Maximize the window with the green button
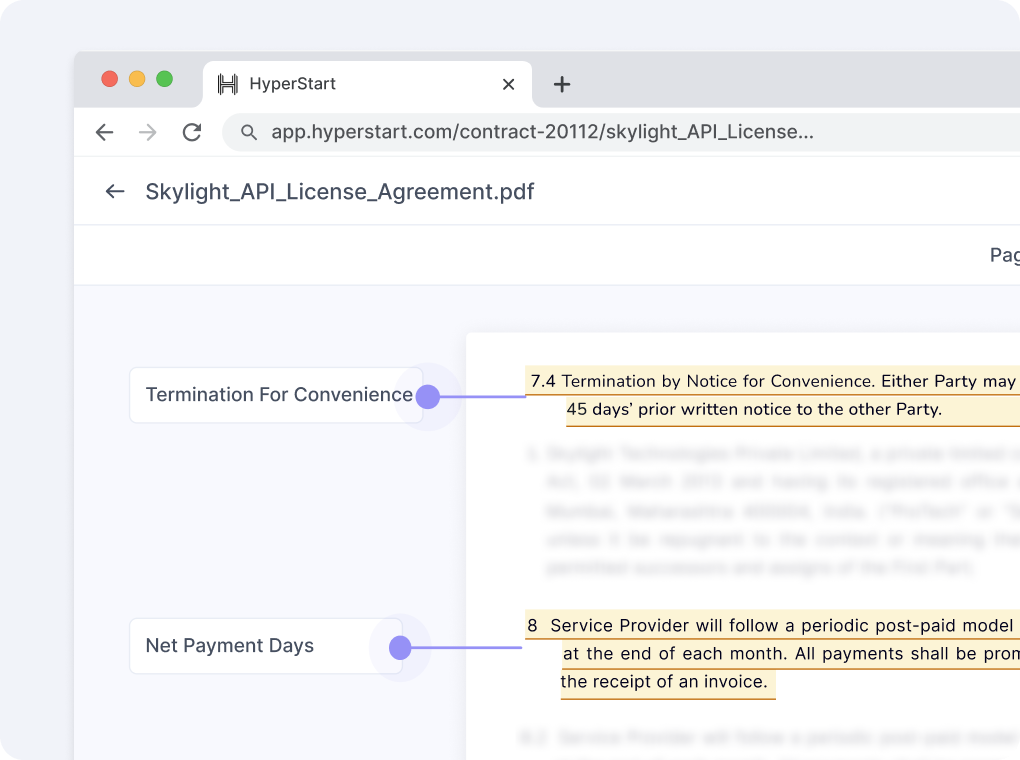 (164, 79)
